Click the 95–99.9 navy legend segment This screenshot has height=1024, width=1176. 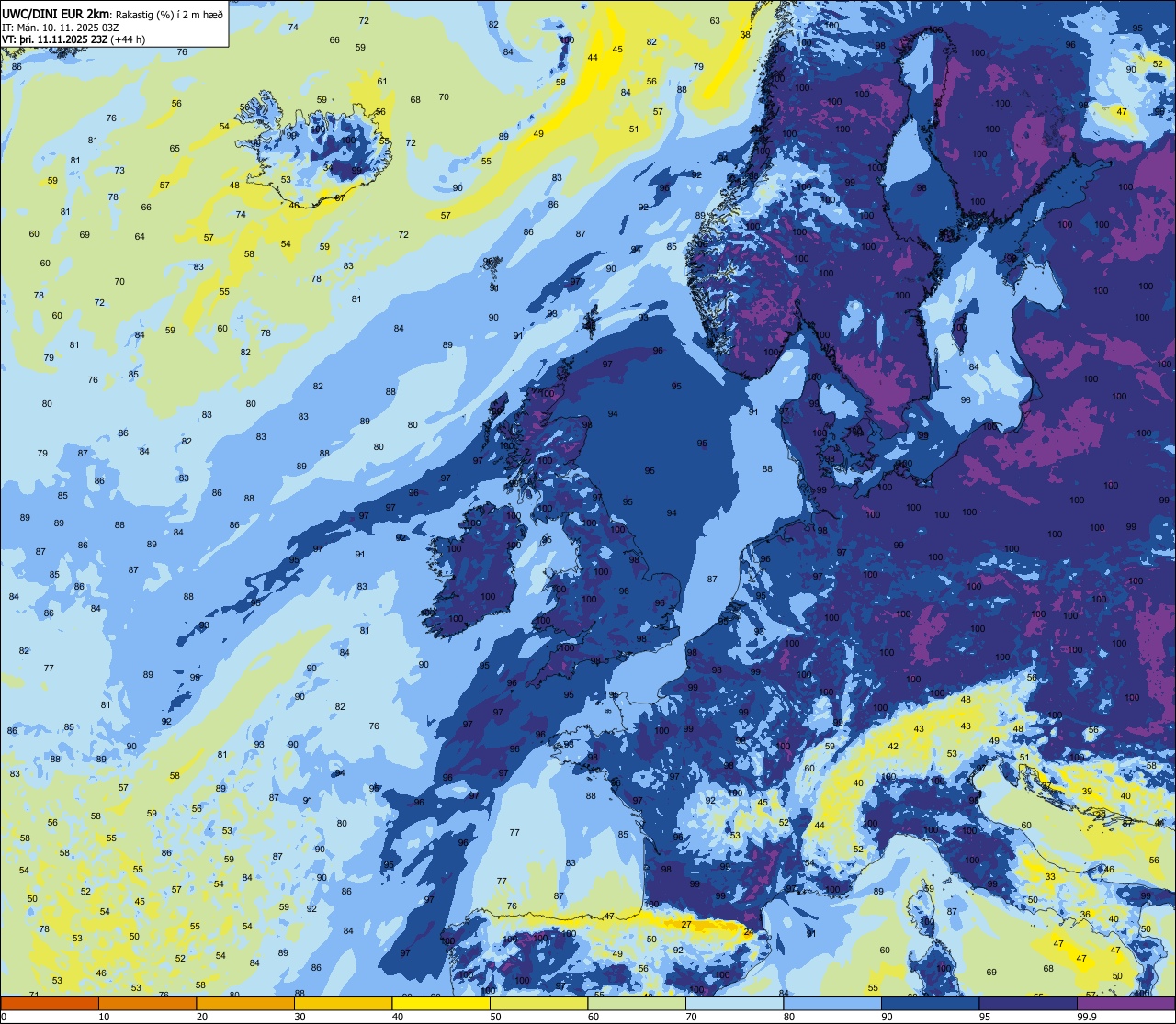point(1028,1003)
